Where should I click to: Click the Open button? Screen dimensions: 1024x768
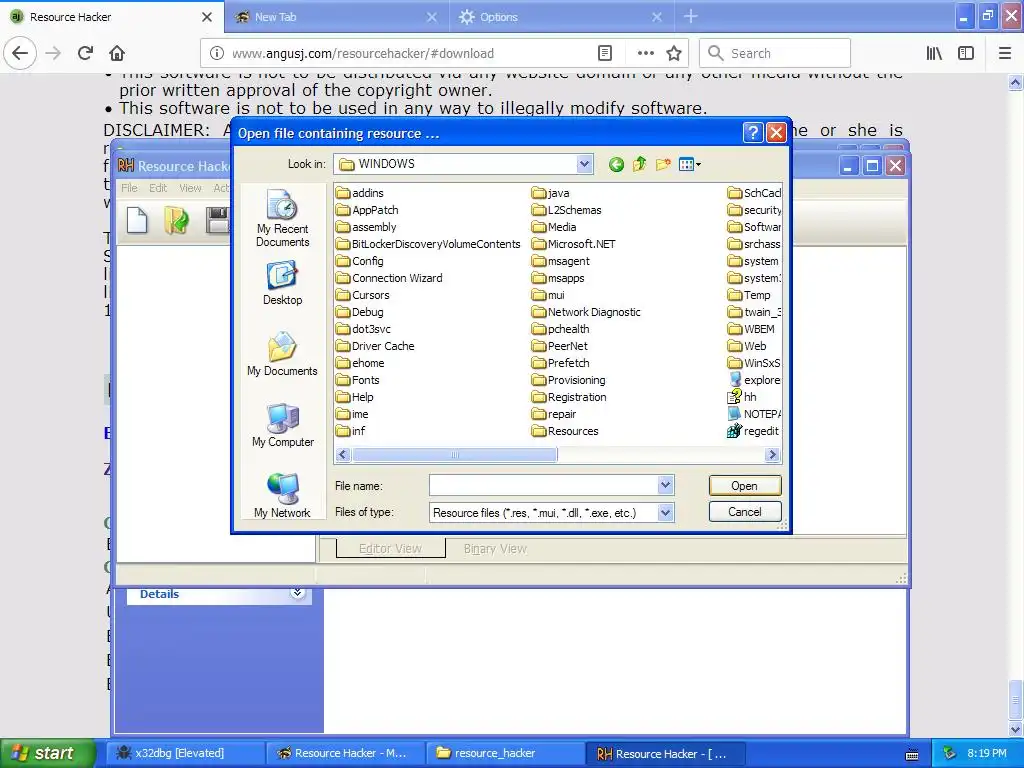[744, 486]
